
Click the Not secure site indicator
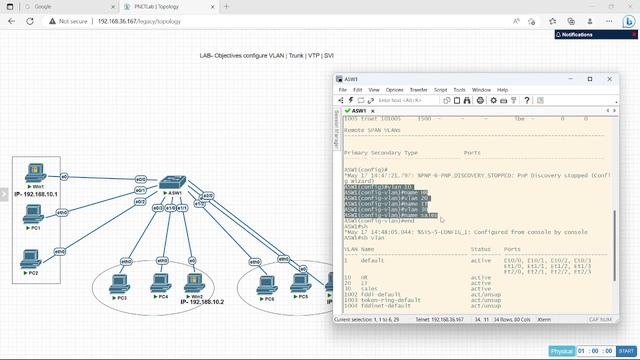[x=68, y=21]
